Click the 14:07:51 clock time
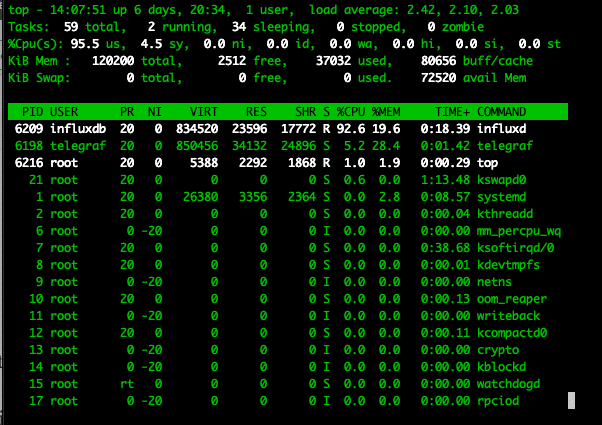The height and width of the screenshot is (425, 602). [x=78, y=10]
